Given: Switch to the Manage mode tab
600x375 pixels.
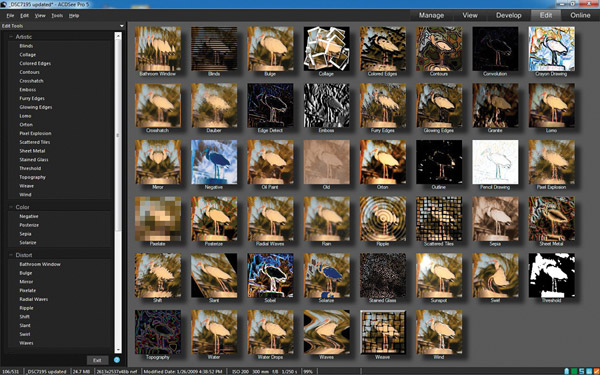Looking at the screenshot, I should tap(431, 15).
